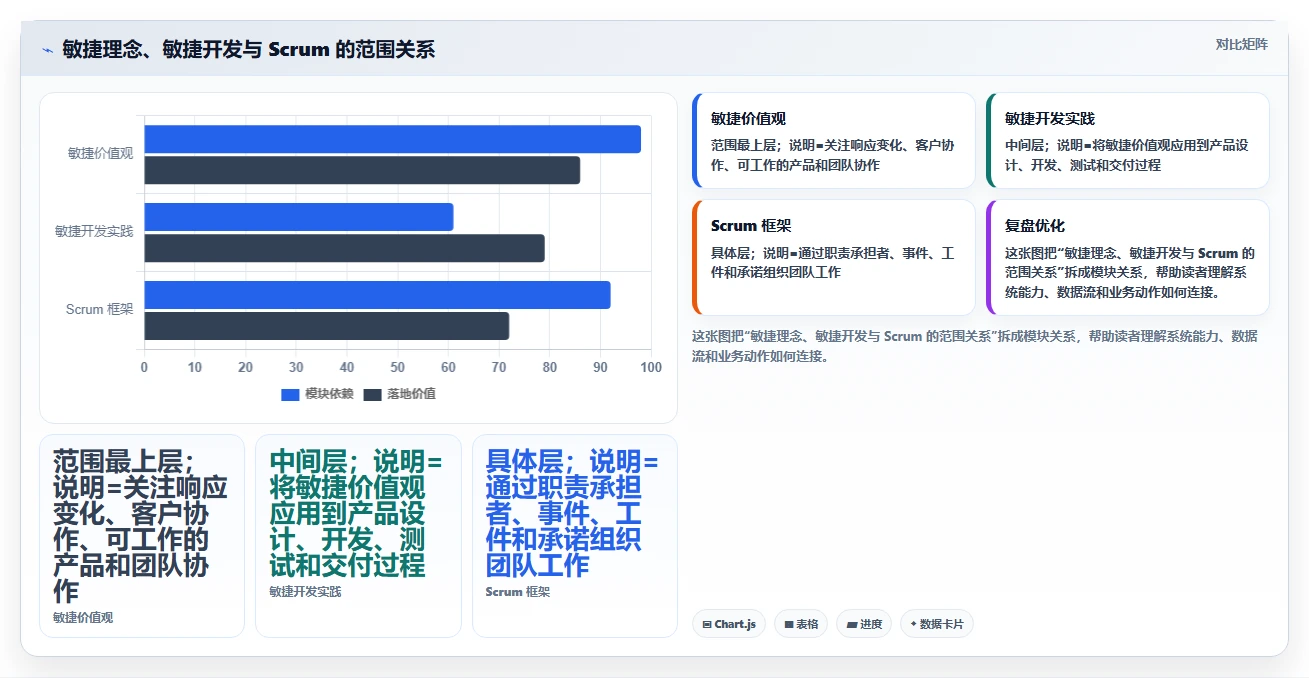Click the x-axis tick value 0
This screenshot has width=1309, height=678.
[144, 367]
